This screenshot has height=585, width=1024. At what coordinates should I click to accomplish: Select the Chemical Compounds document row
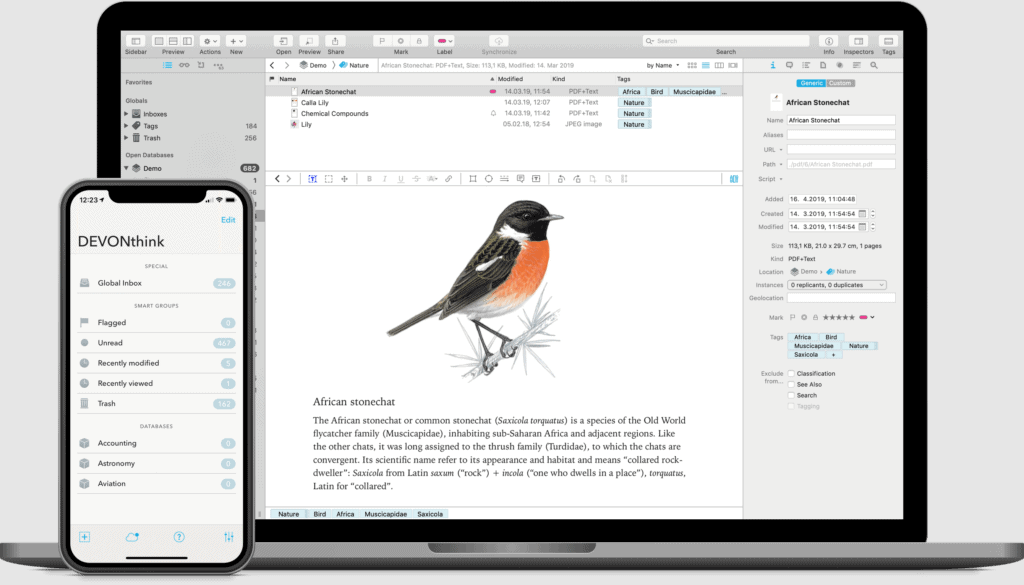(504, 114)
